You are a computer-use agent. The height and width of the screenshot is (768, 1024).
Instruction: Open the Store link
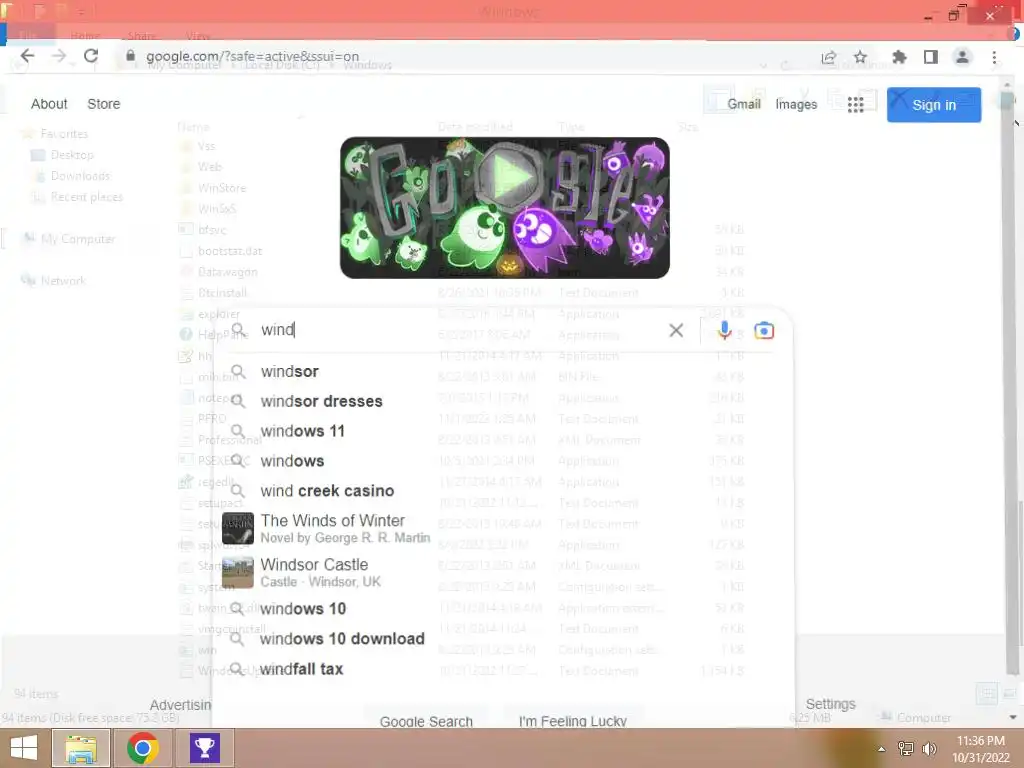(104, 104)
